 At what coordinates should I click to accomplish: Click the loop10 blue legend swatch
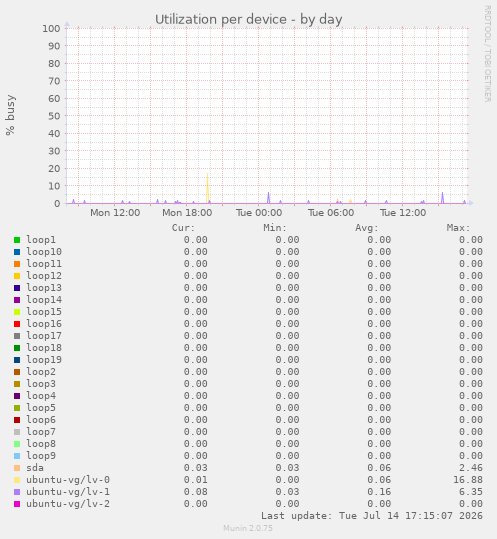[x=17, y=252]
